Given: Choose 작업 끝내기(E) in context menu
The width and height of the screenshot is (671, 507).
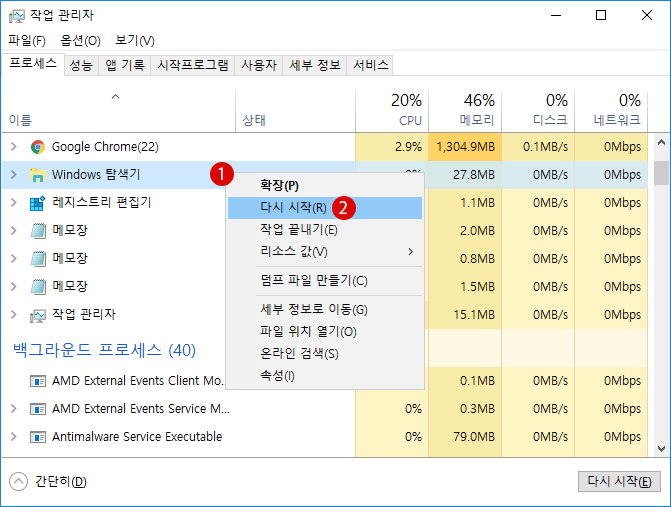Looking at the screenshot, I should tap(325, 230).
